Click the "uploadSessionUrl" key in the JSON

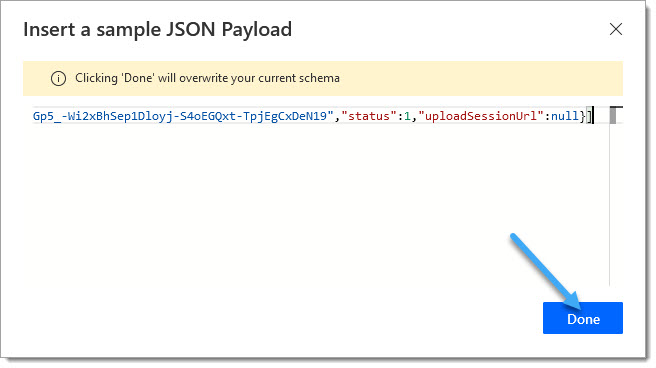click(481, 116)
